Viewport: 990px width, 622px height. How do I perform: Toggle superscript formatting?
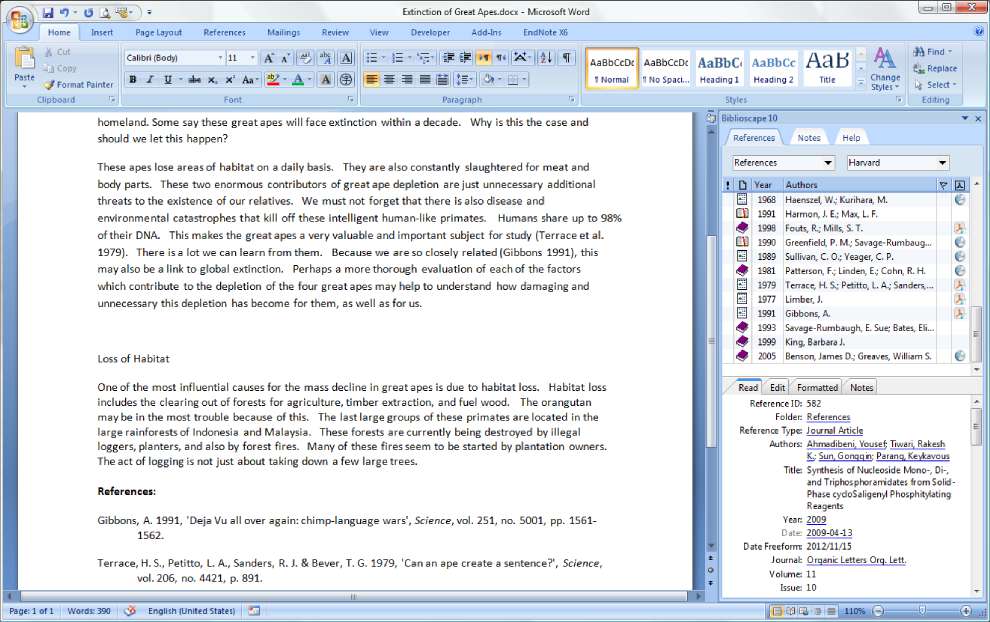(230, 80)
